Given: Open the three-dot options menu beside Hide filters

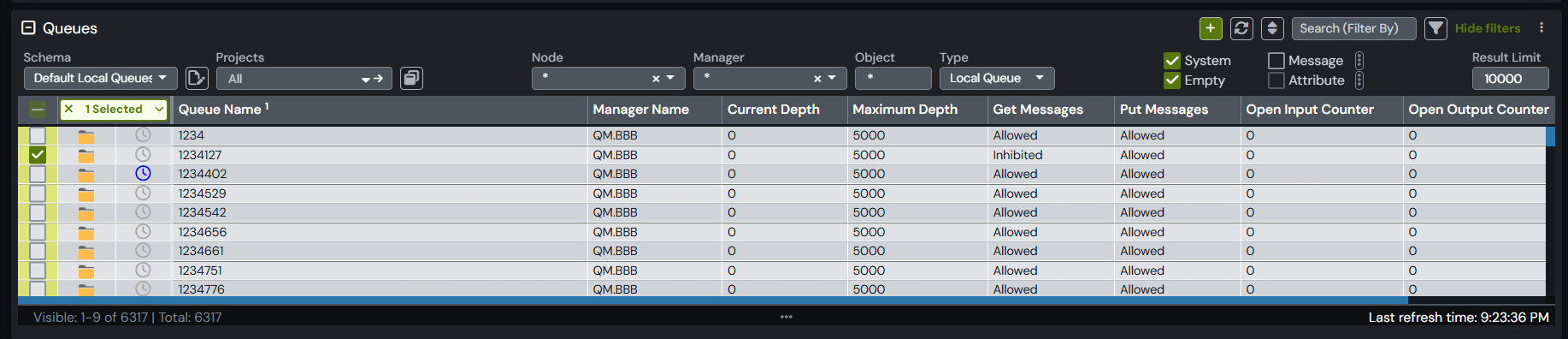Looking at the screenshot, I should tap(1541, 28).
